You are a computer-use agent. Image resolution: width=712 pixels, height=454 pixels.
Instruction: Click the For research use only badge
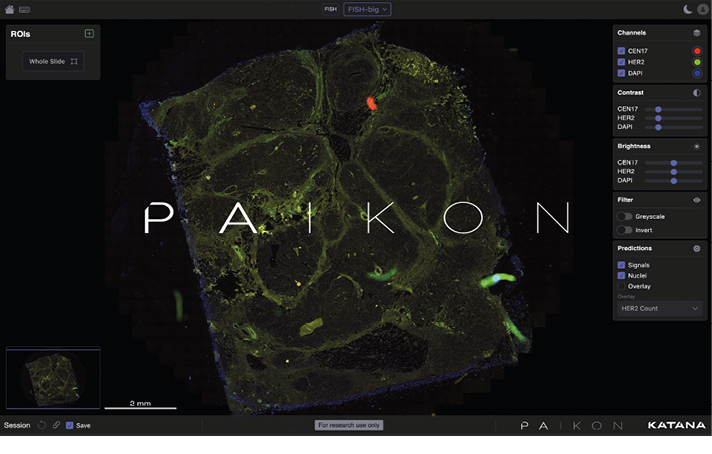[349, 425]
